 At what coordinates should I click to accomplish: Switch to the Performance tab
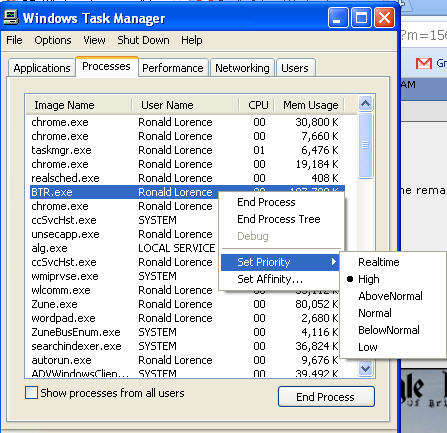pyautogui.click(x=173, y=68)
